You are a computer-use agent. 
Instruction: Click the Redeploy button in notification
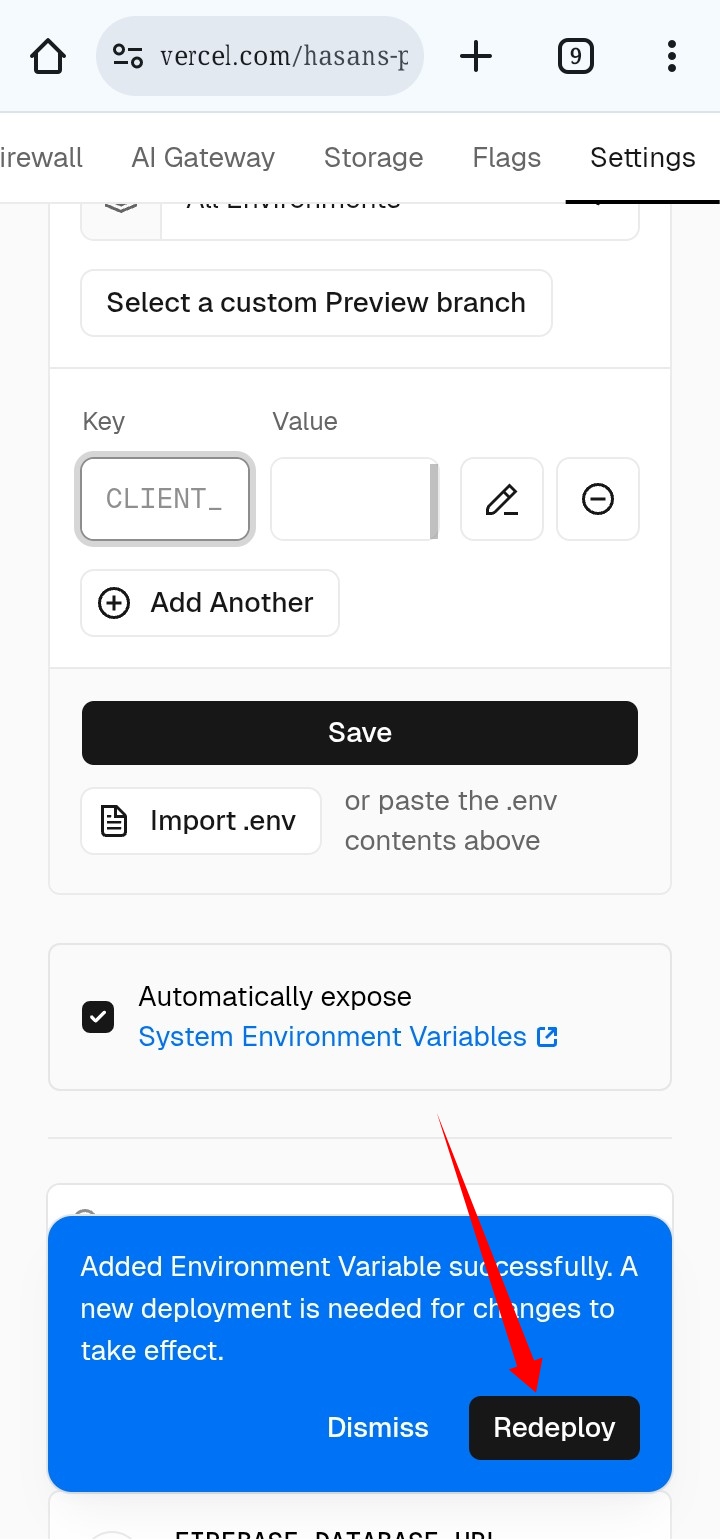point(554,1428)
